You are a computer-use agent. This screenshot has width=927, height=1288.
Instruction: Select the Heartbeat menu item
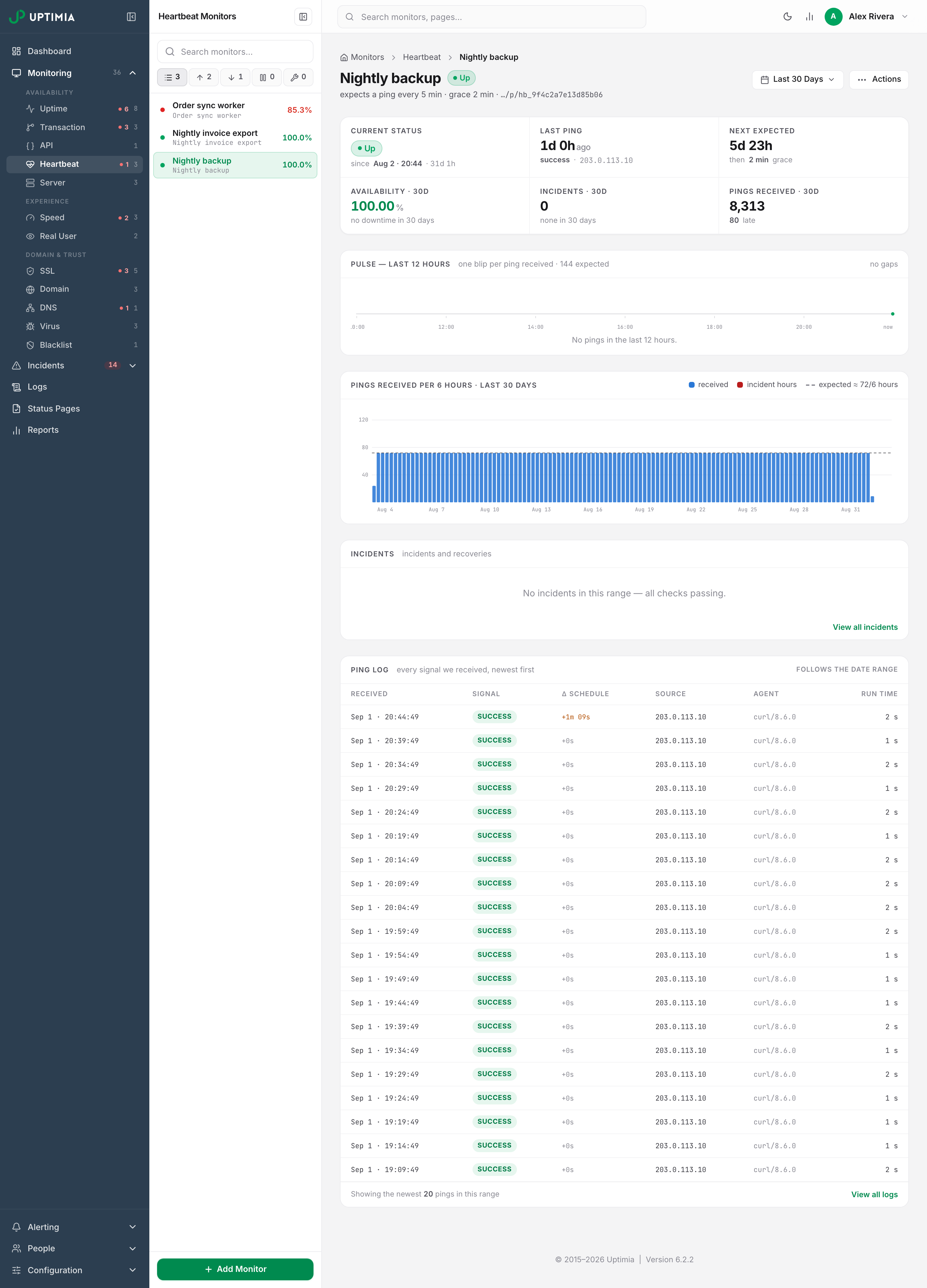74,164
